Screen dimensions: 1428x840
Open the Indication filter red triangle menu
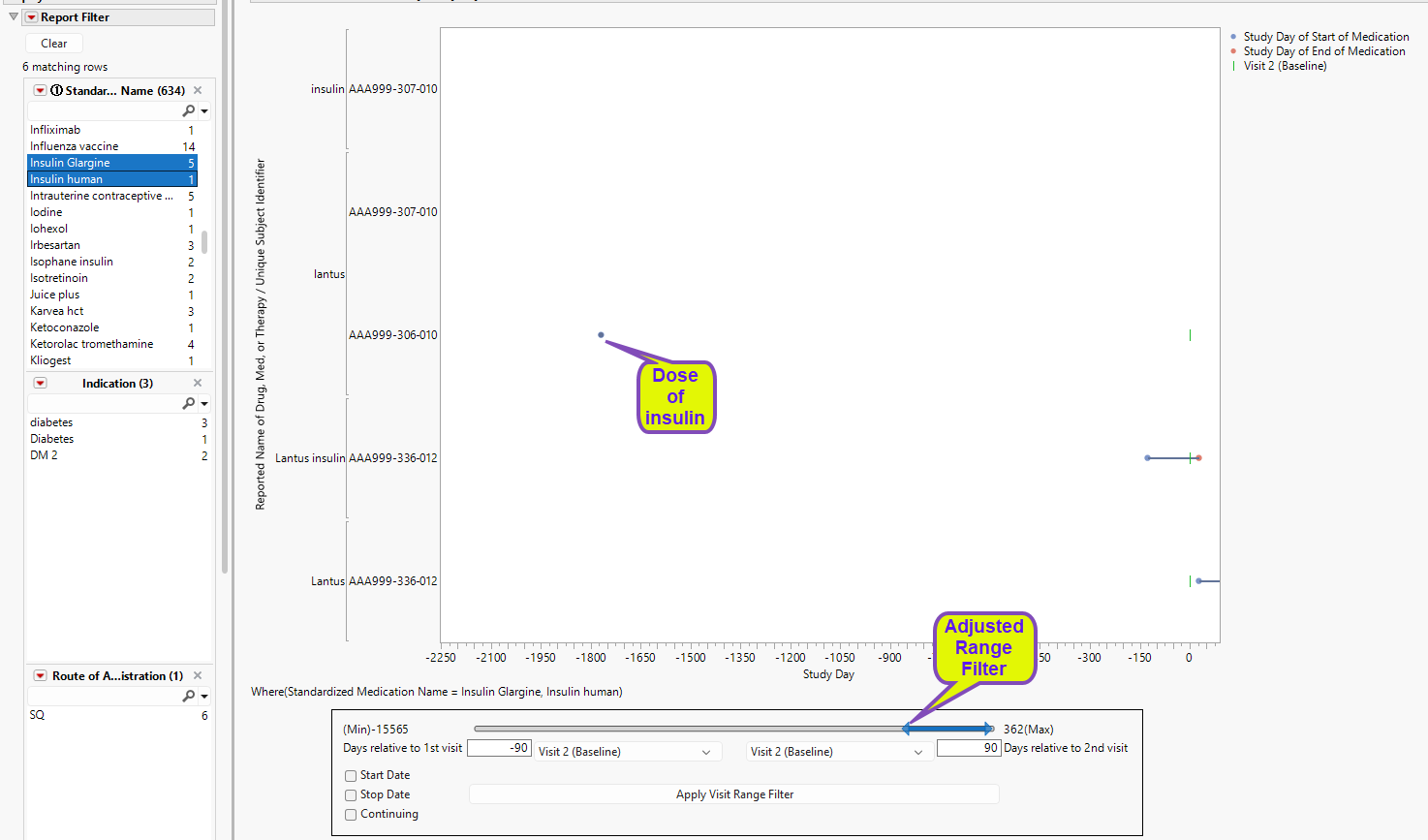[40, 383]
